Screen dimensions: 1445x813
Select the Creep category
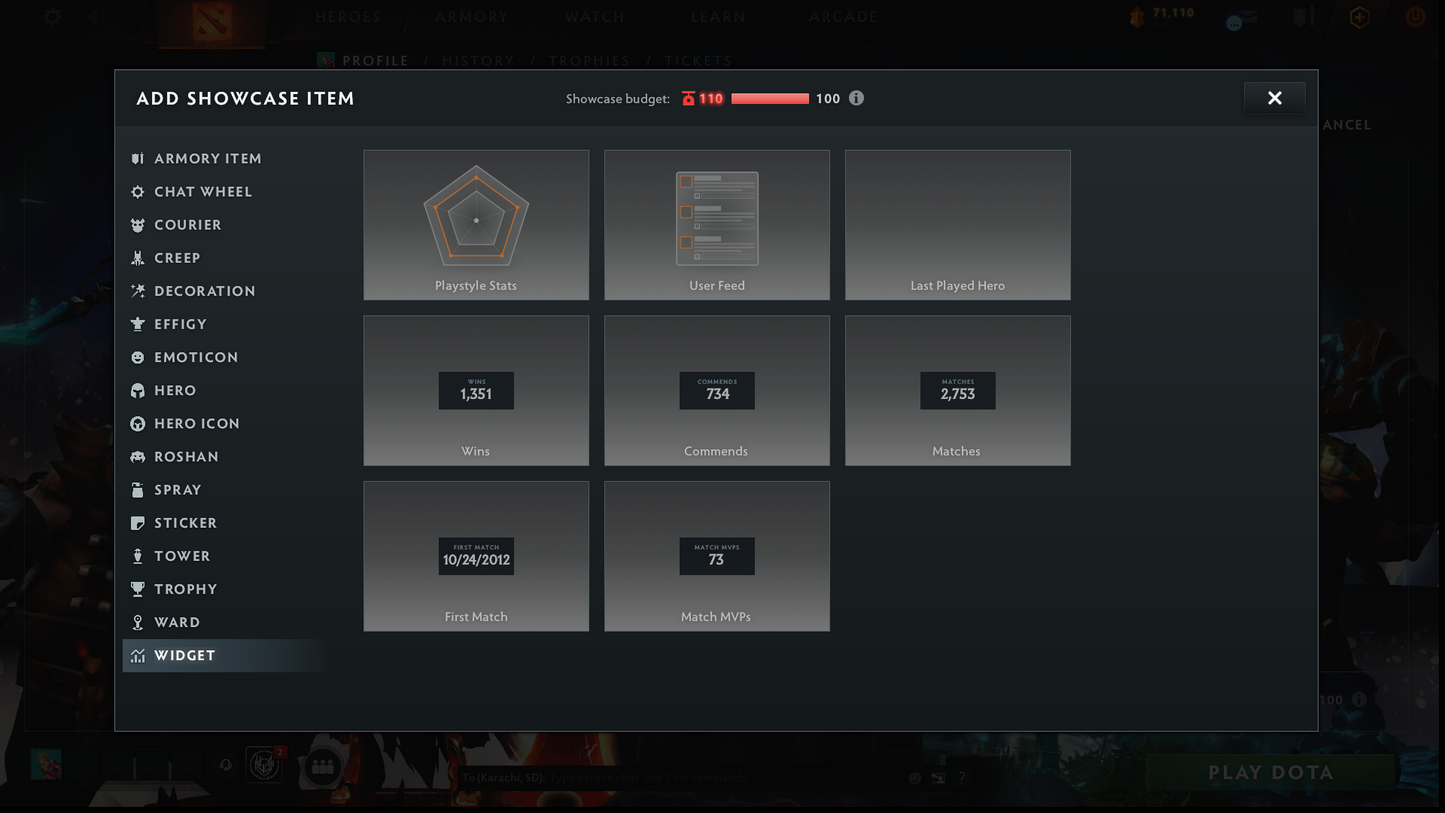(225, 257)
